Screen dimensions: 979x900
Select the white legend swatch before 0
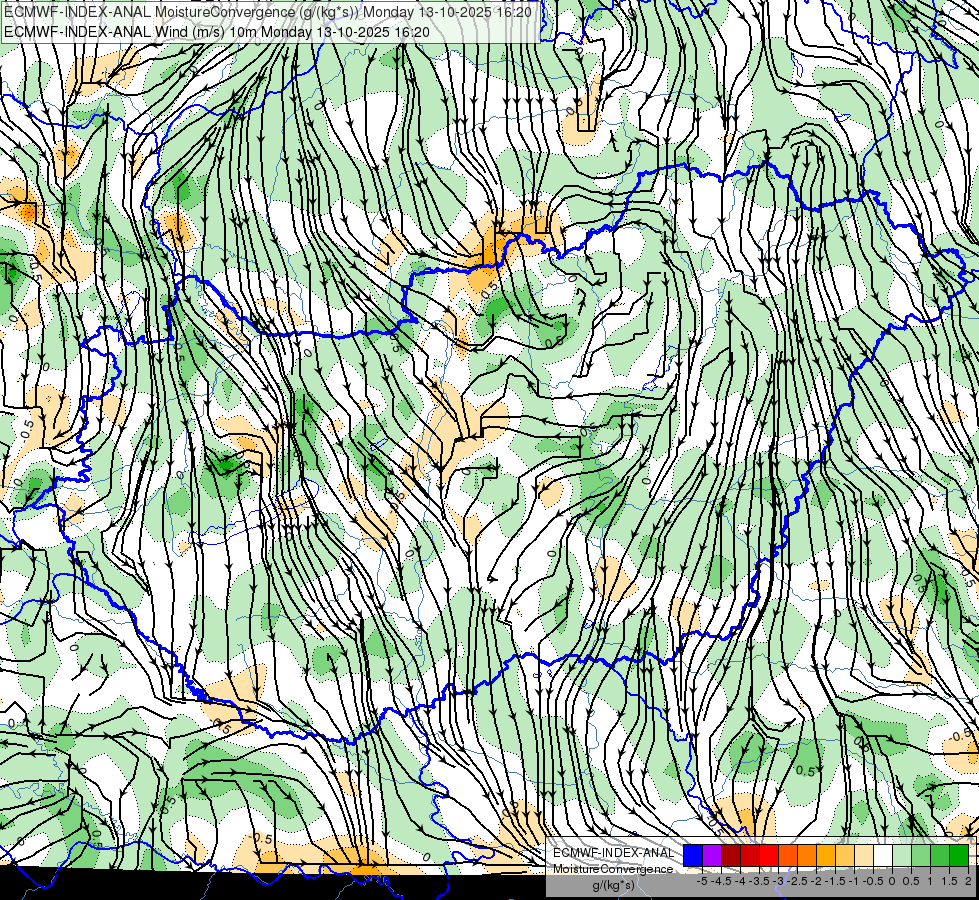[x=883, y=855]
